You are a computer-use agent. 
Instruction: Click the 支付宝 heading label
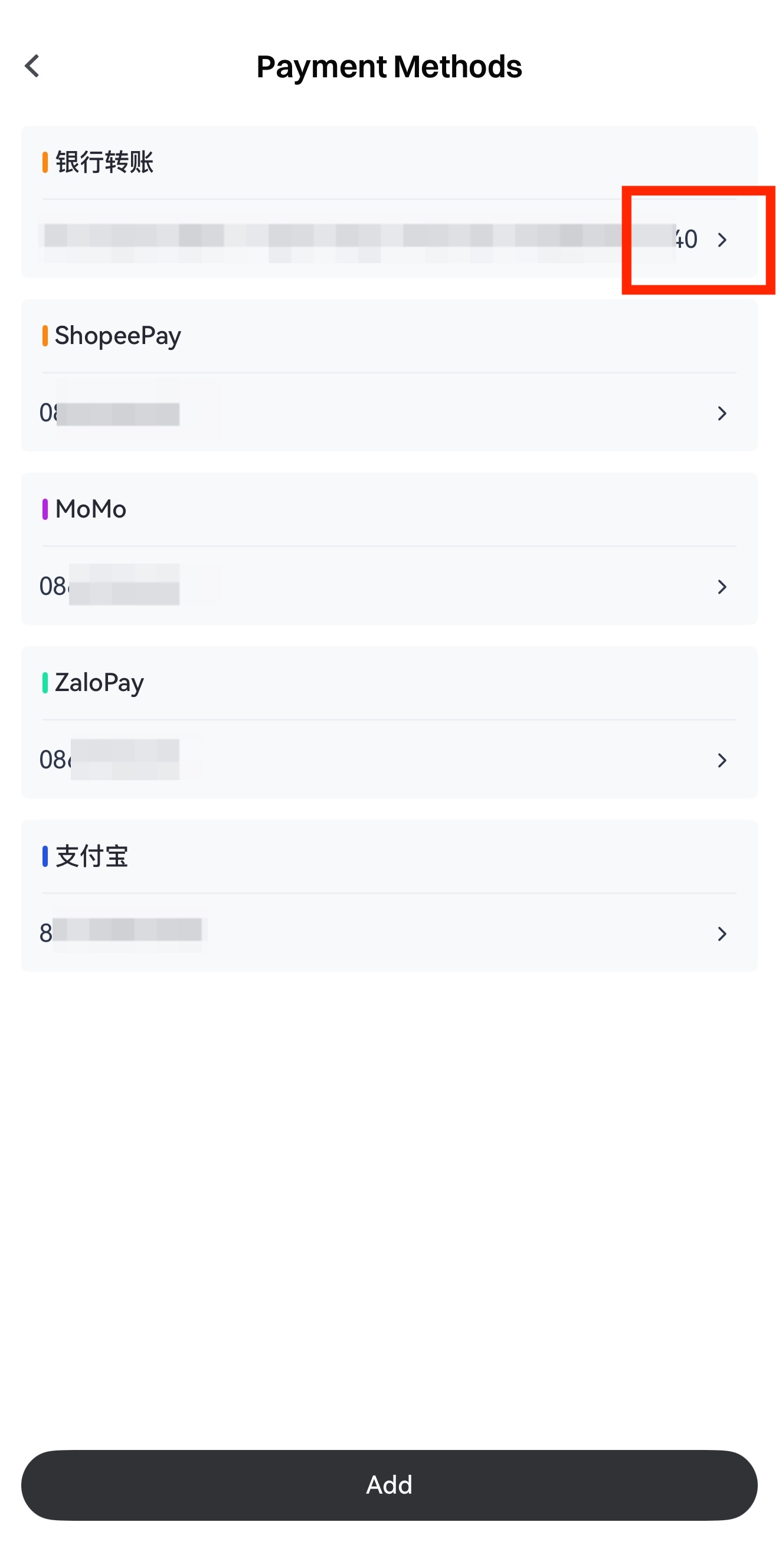pyautogui.click(x=91, y=856)
